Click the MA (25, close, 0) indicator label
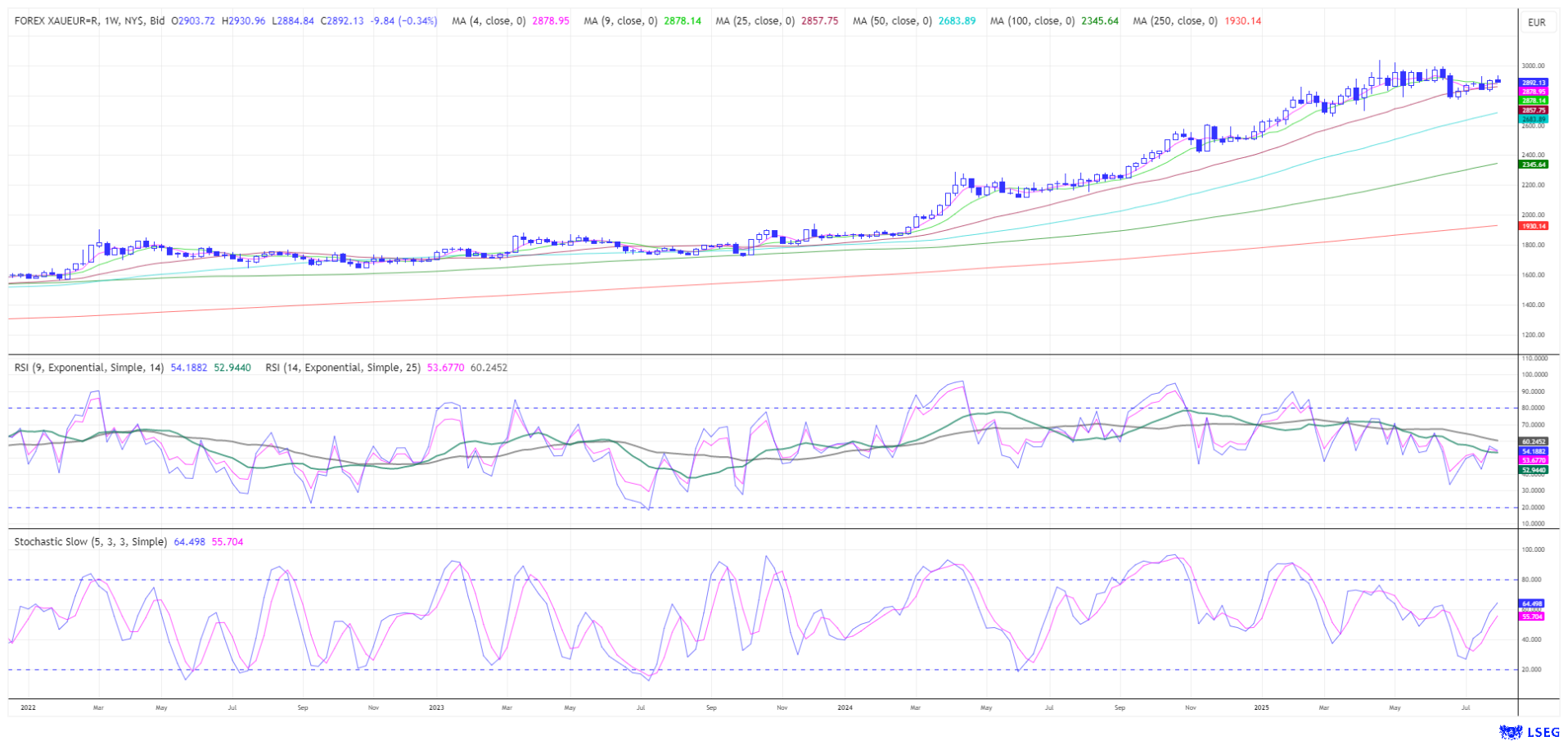Viewport: 1568px width, 741px height. (755, 20)
